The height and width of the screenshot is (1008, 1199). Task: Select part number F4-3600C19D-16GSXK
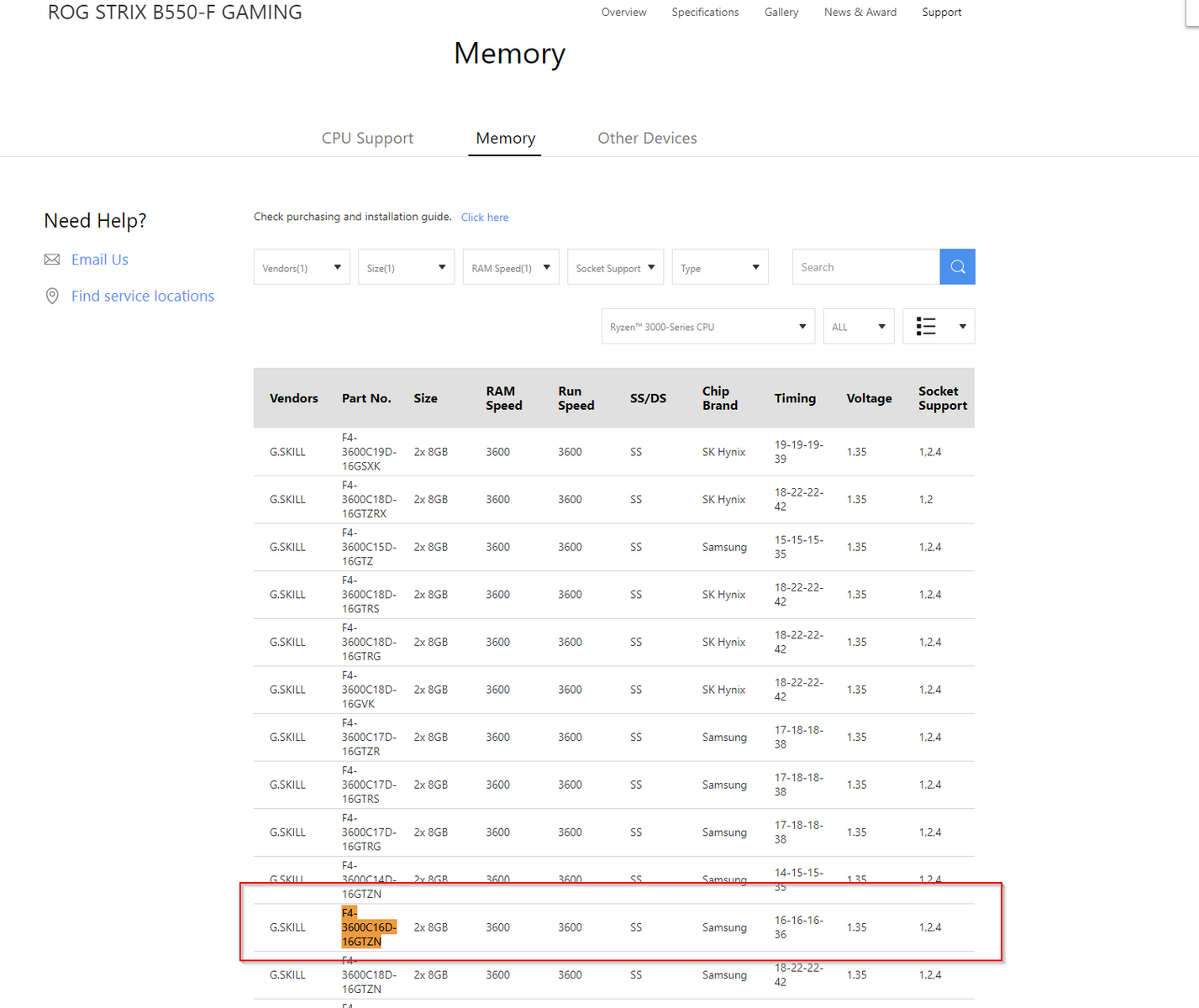click(x=369, y=452)
